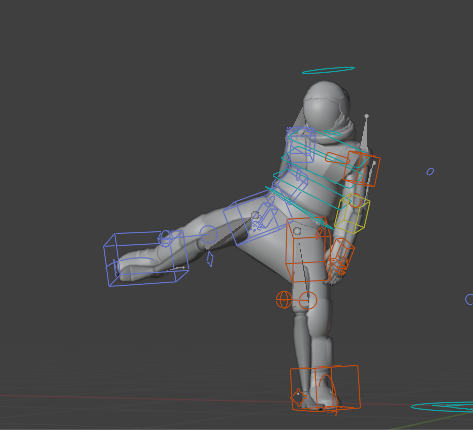Click the orange wireframe sphere beside the standing knee
The height and width of the screenshot is (430, 473).
click(x=284, y=299)
